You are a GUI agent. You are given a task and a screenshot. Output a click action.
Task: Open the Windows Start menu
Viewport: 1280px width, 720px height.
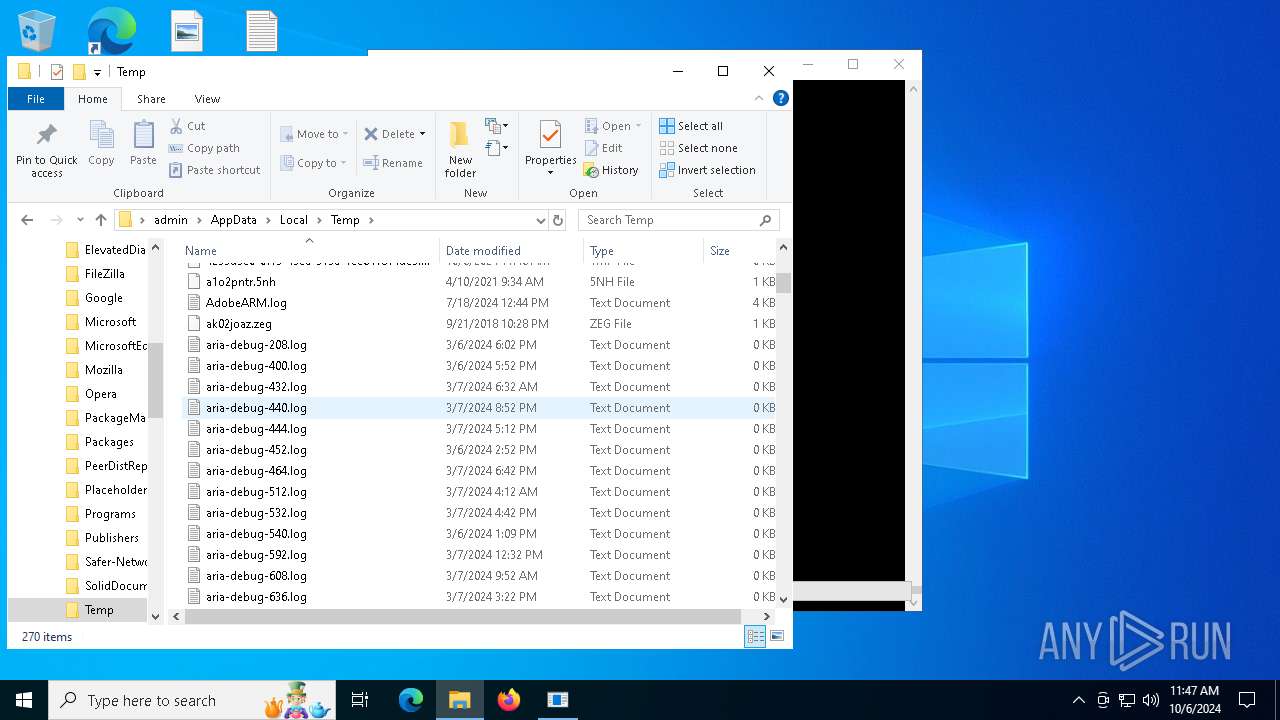coord(24,700)
